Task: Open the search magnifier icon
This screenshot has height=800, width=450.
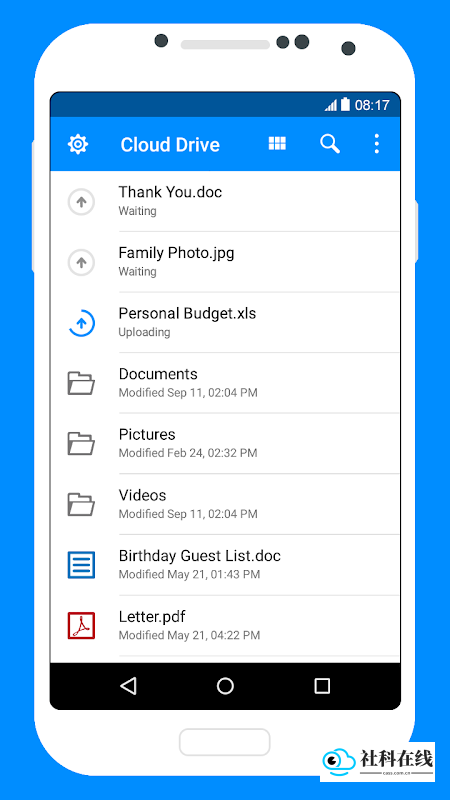Action: point(330,144)
